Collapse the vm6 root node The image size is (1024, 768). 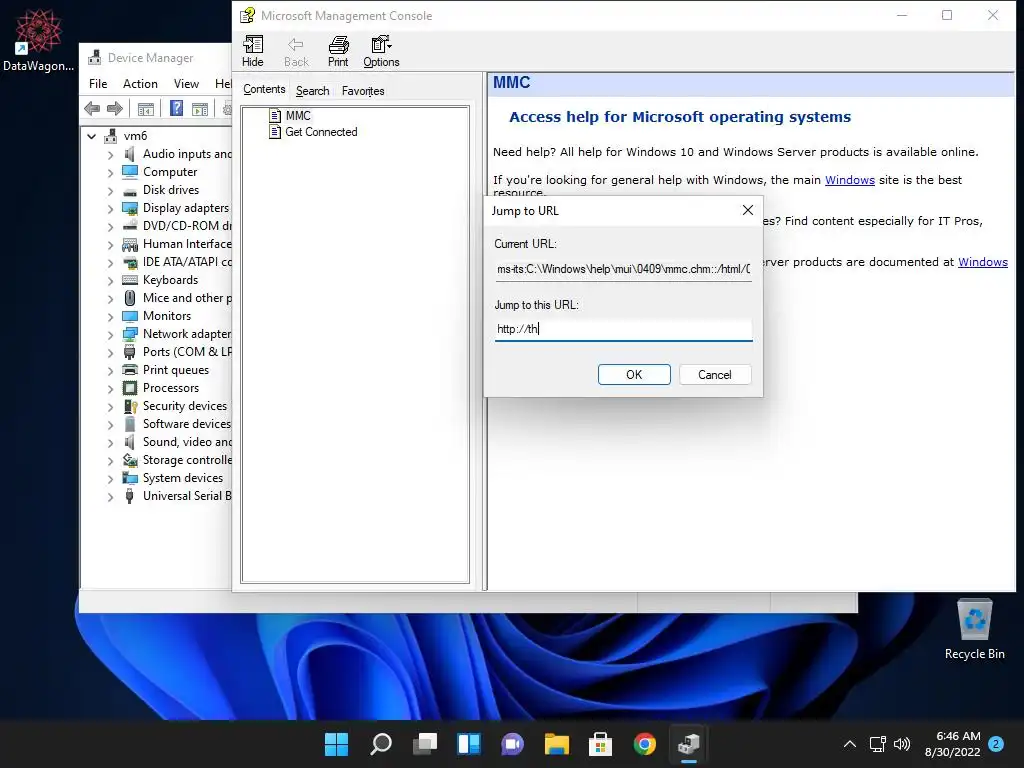[x=92, y=136]
